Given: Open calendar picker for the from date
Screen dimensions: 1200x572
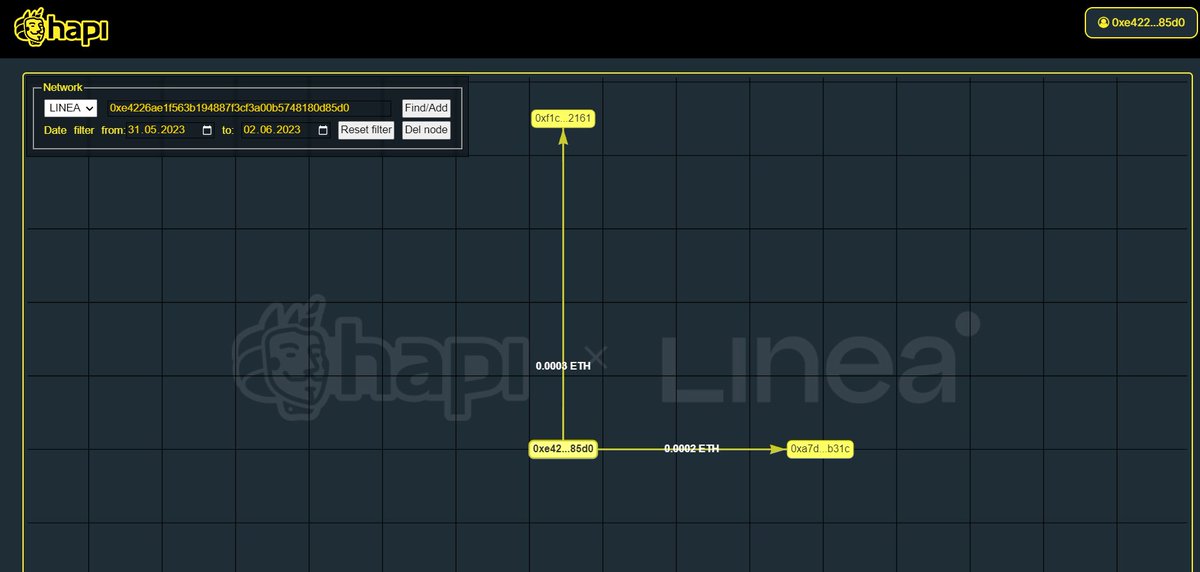Looking at the screenshot, I should click(x=207, y=130).
